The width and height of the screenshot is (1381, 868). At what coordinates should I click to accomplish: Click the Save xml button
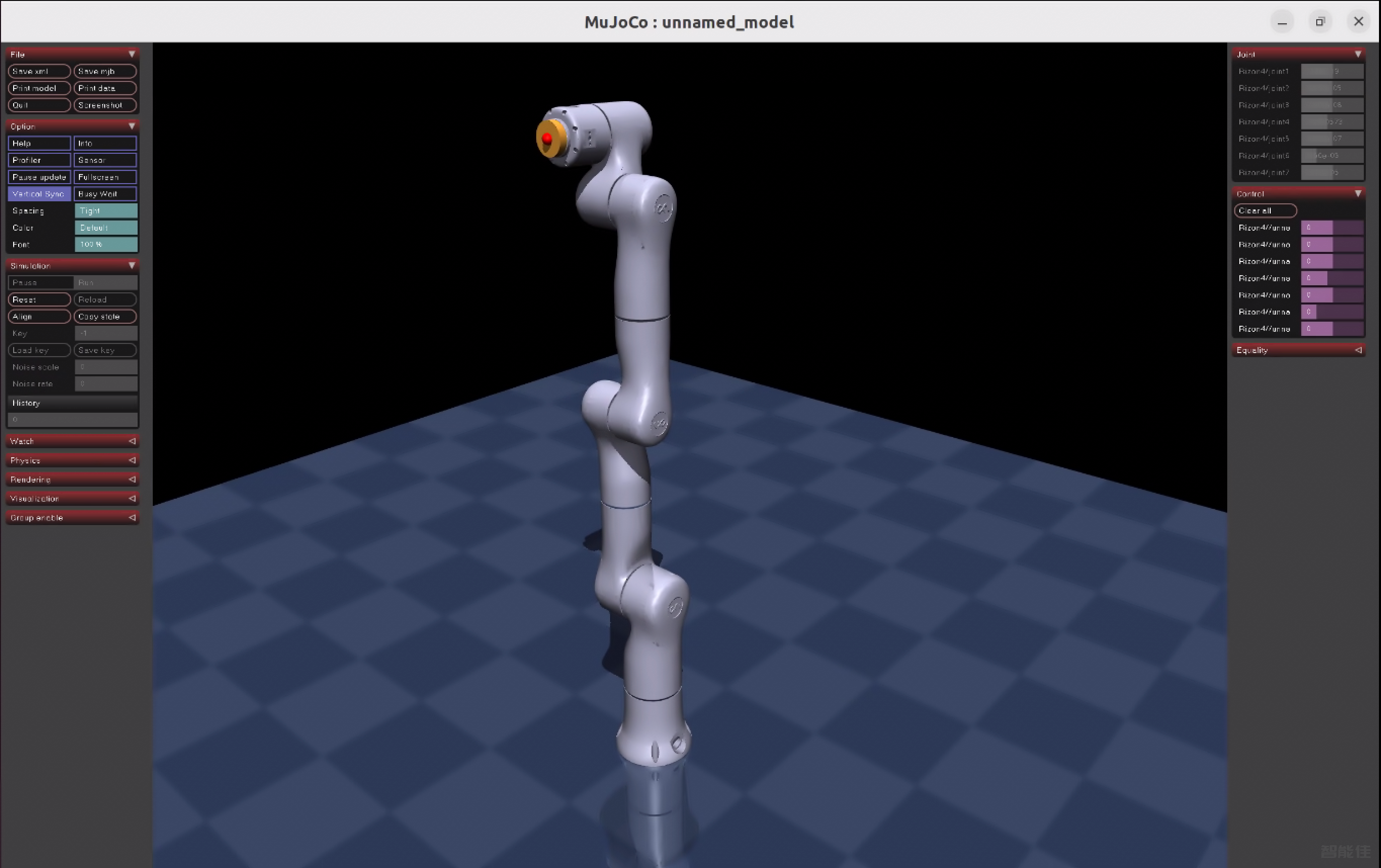[39, 71]
